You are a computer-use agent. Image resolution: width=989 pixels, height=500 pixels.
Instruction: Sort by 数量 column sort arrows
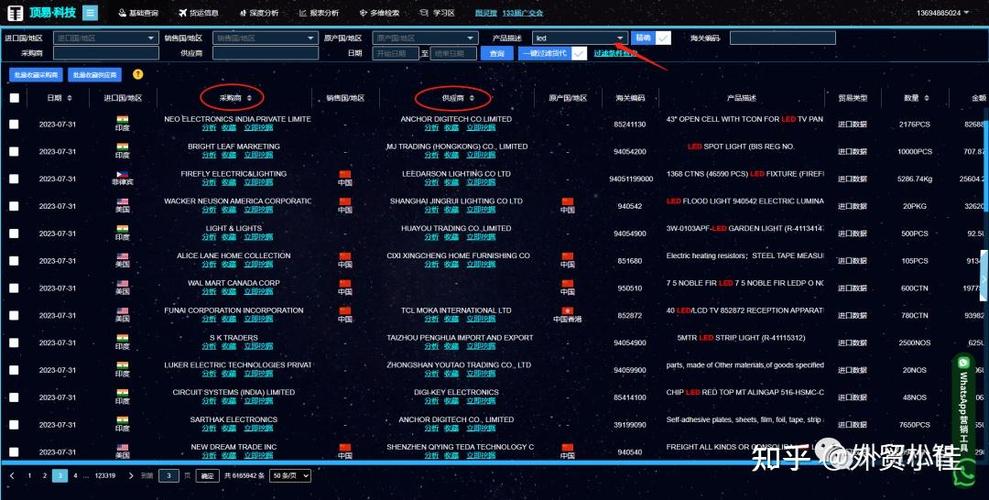[x=927, y=98]
